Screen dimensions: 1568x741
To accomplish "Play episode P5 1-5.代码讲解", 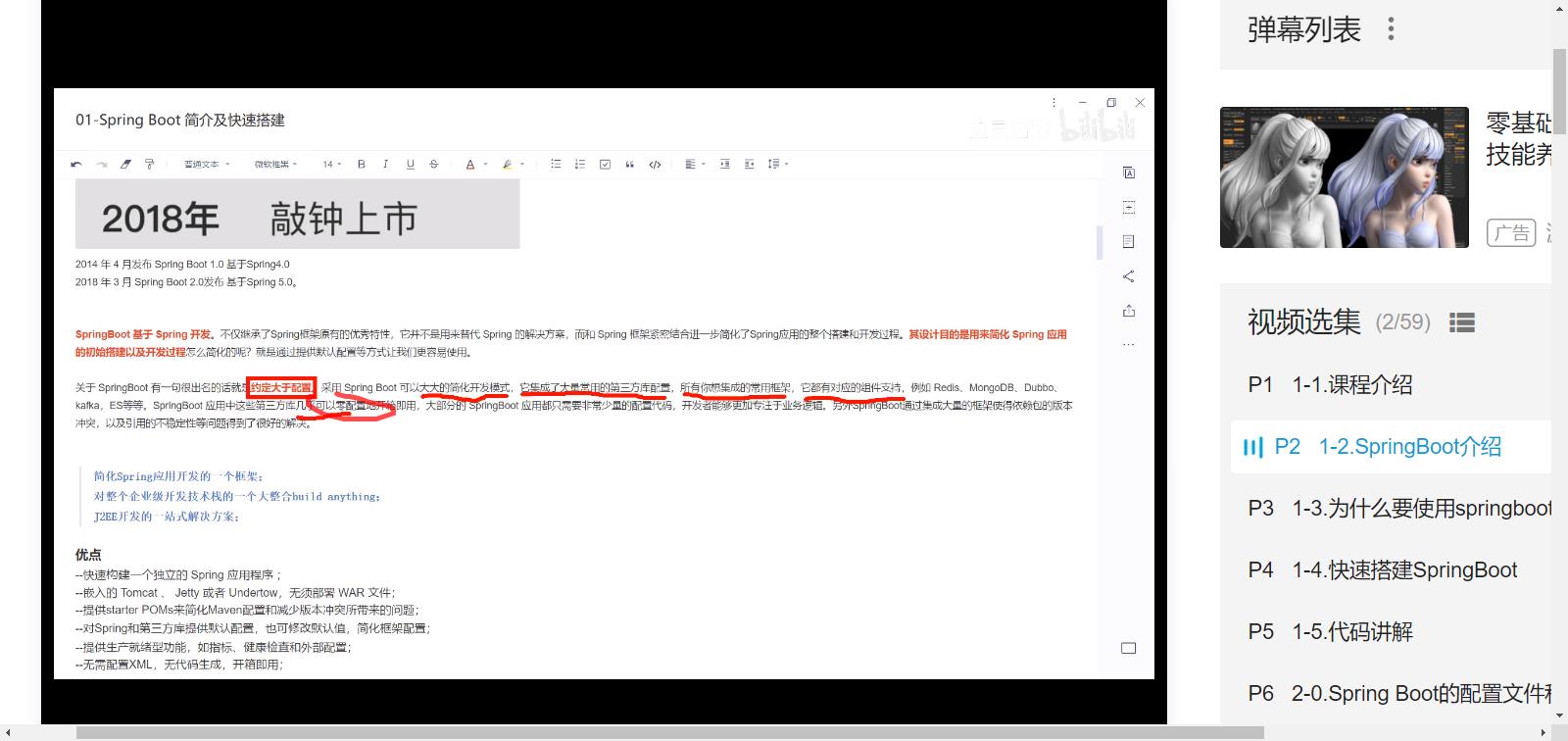I will [x=1392, y=632].
